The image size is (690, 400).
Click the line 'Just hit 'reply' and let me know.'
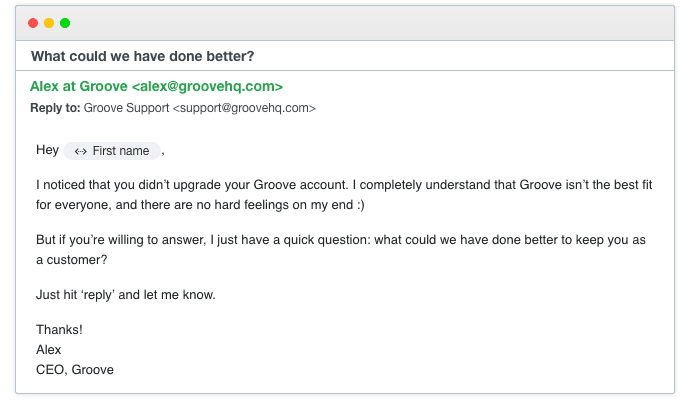pyautogui.click(x=125, y=295)
